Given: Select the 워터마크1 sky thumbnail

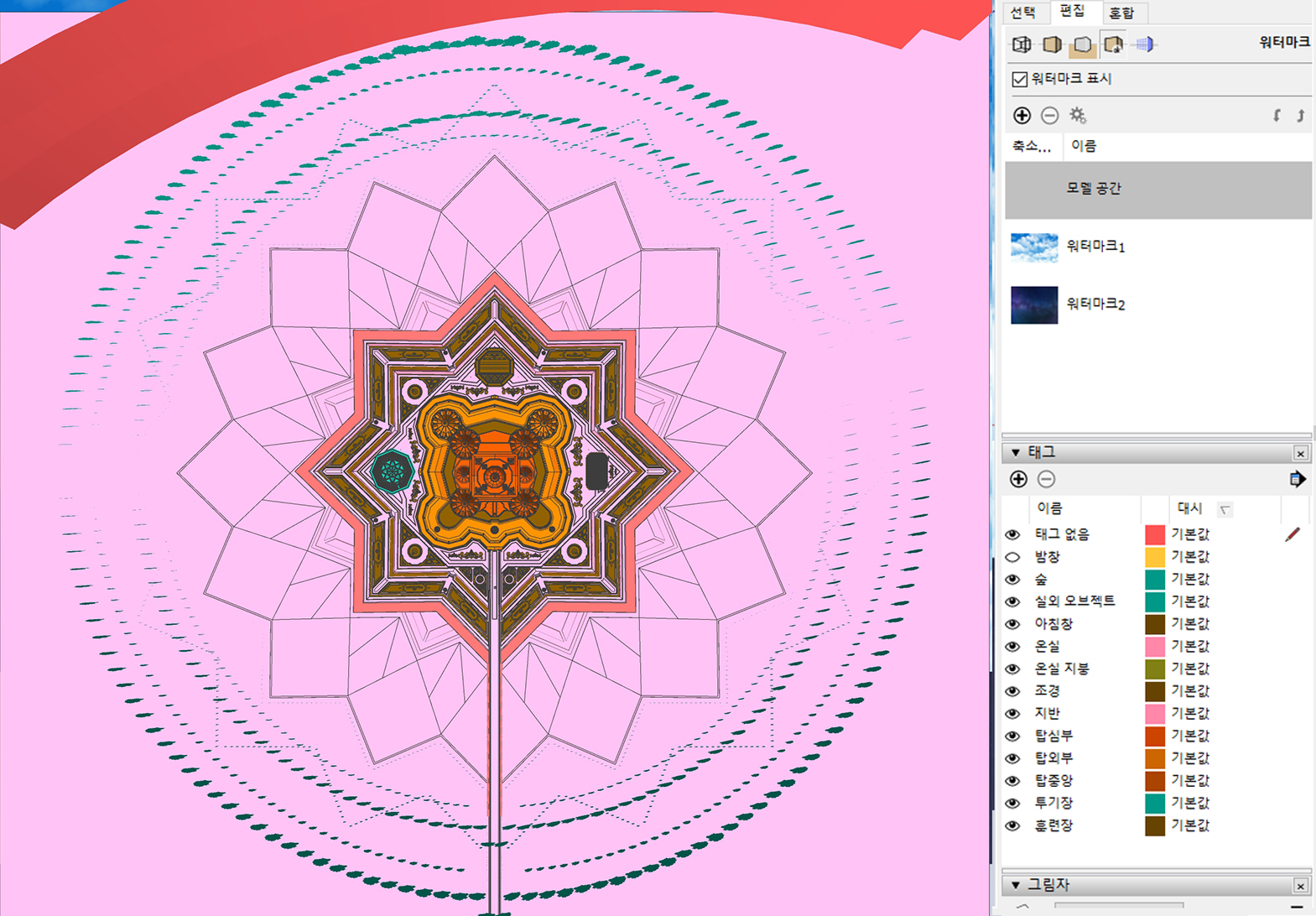Looking at the screenshot, I should (x=1034, y=247).
